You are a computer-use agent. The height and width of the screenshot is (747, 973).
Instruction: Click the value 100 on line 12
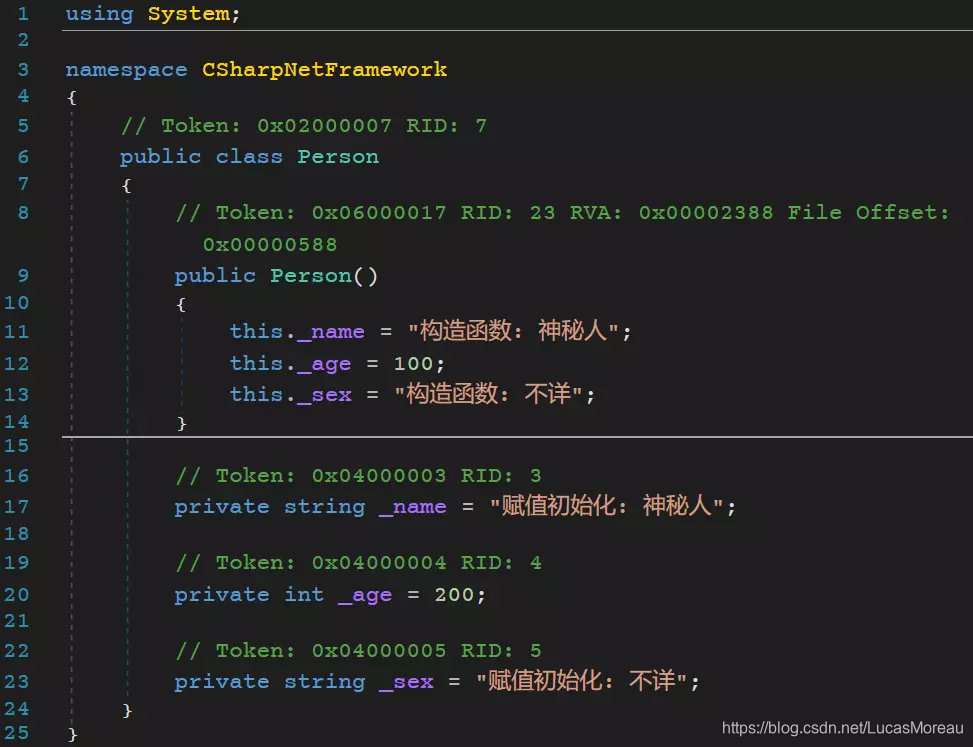click(x=413, y=364)
